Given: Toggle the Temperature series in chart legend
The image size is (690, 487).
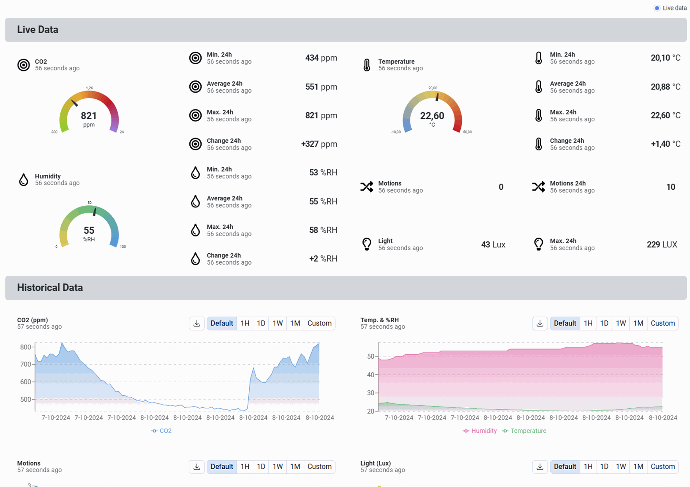Looking at the screenshot, I should point(524,431).
